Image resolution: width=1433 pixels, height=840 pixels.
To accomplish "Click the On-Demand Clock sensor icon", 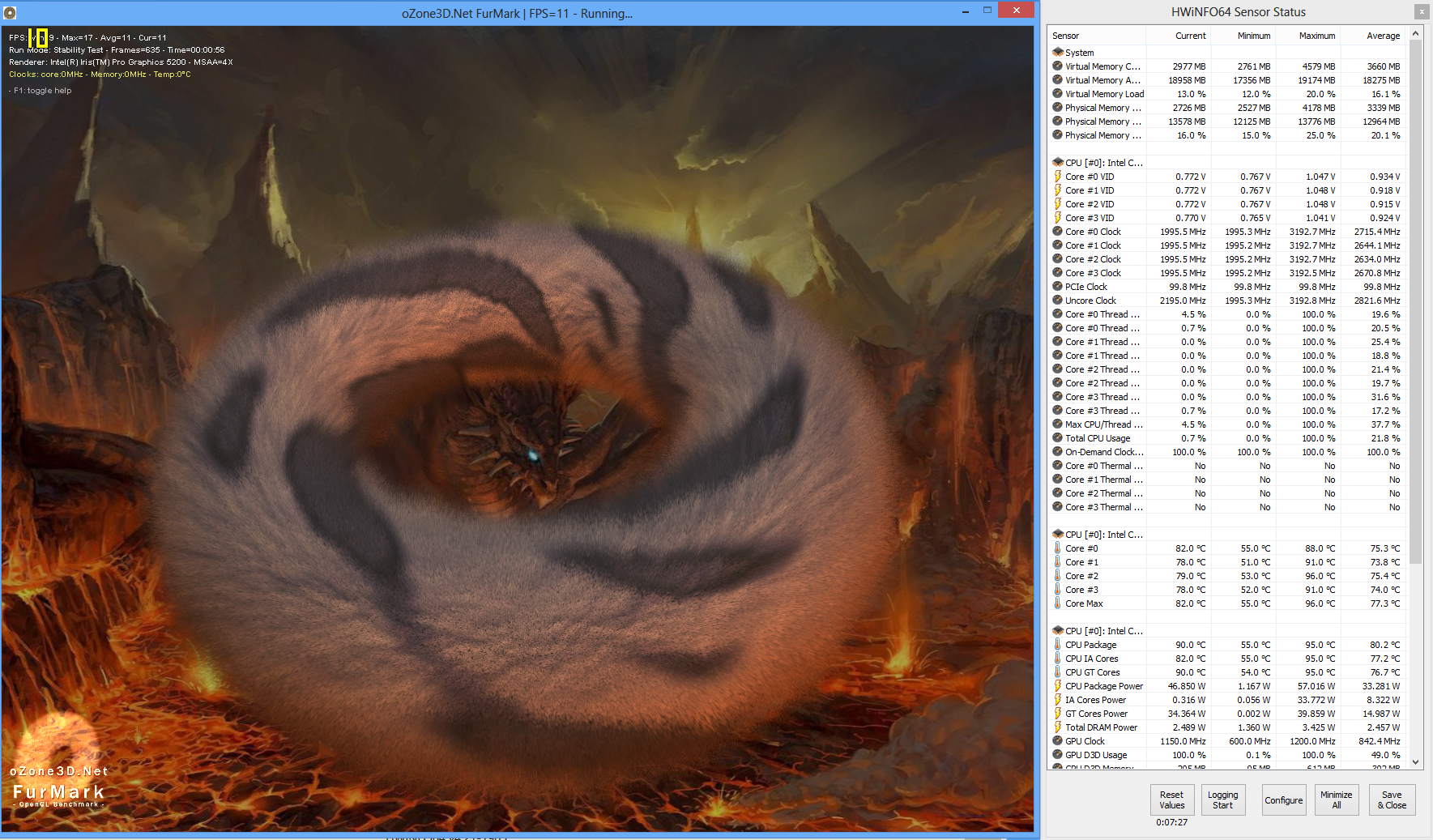I will click(x=1057, y=451).
